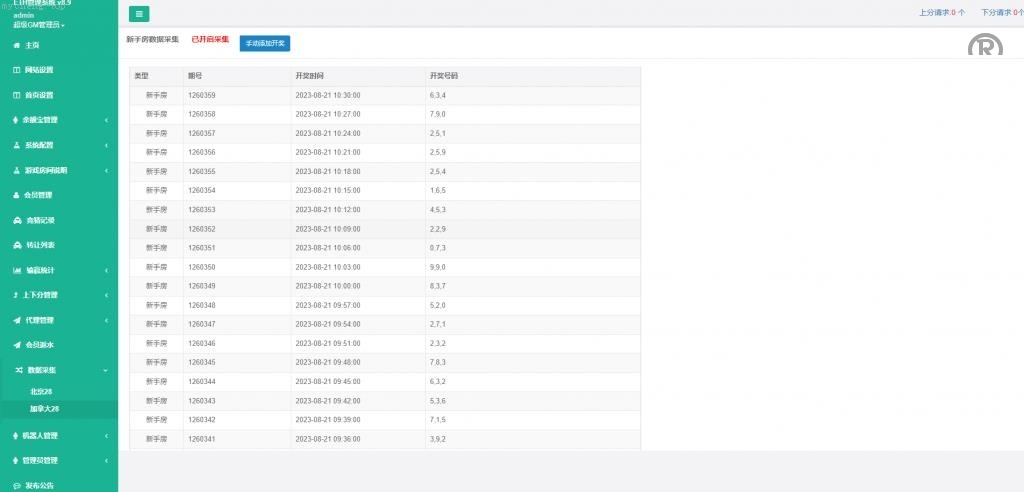Click the speech bubble icon beside 发布公告

[x=16, y=486]
